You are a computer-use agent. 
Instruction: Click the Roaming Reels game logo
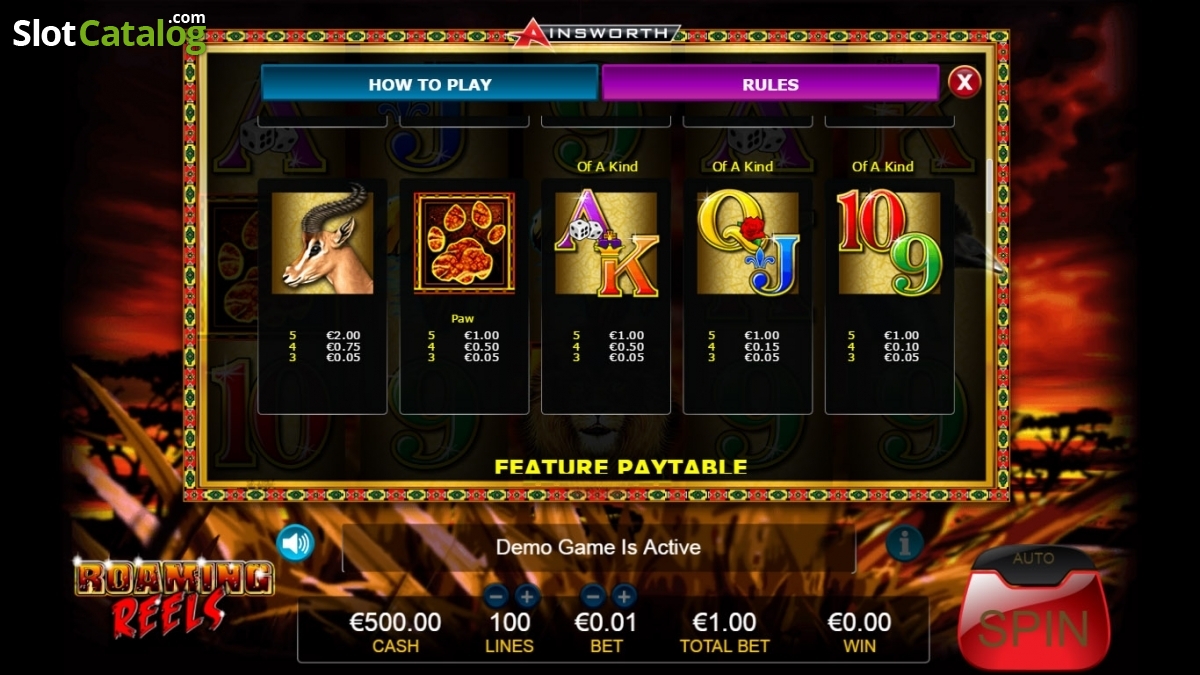tap(172, 597)
